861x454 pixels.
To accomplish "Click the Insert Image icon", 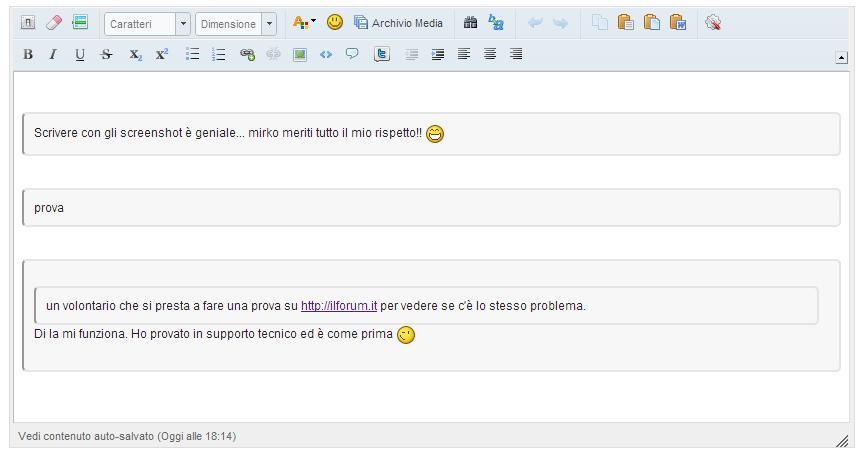I will click(x=300, y=54).
